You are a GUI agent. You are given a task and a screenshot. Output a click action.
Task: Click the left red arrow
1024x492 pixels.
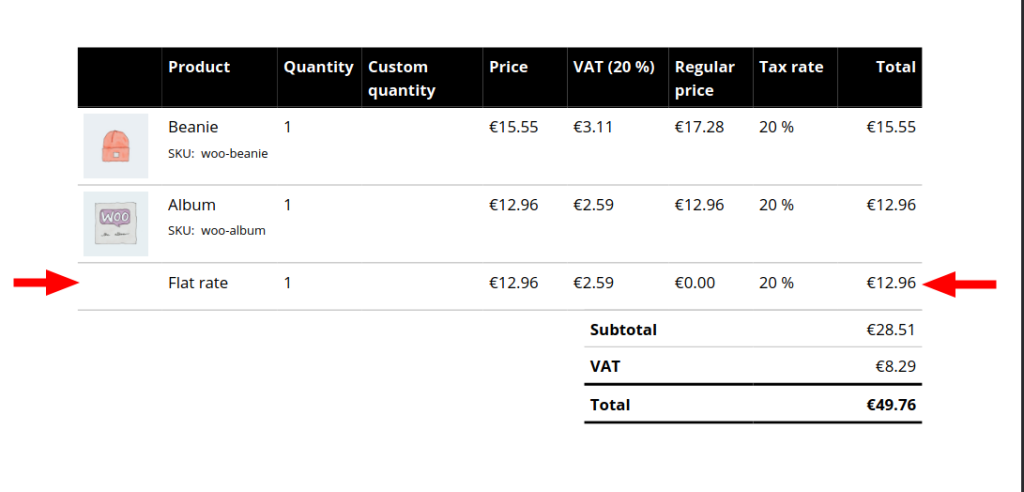click(x=46, y=284)
